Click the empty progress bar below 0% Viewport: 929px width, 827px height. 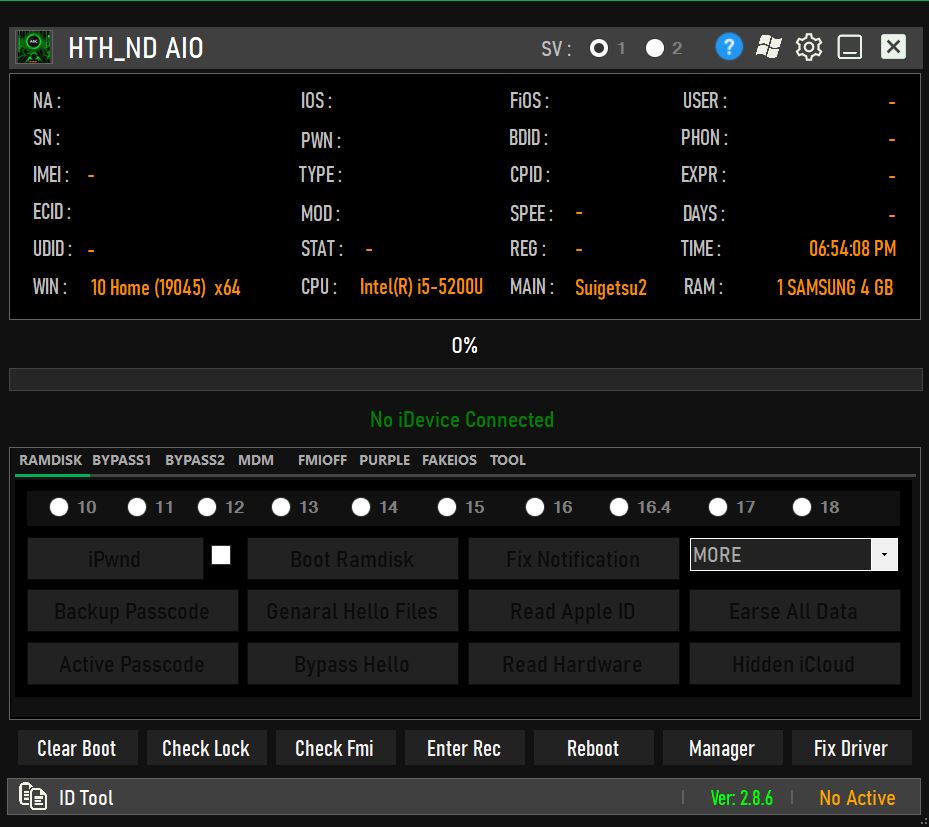[x=466, y=380]
